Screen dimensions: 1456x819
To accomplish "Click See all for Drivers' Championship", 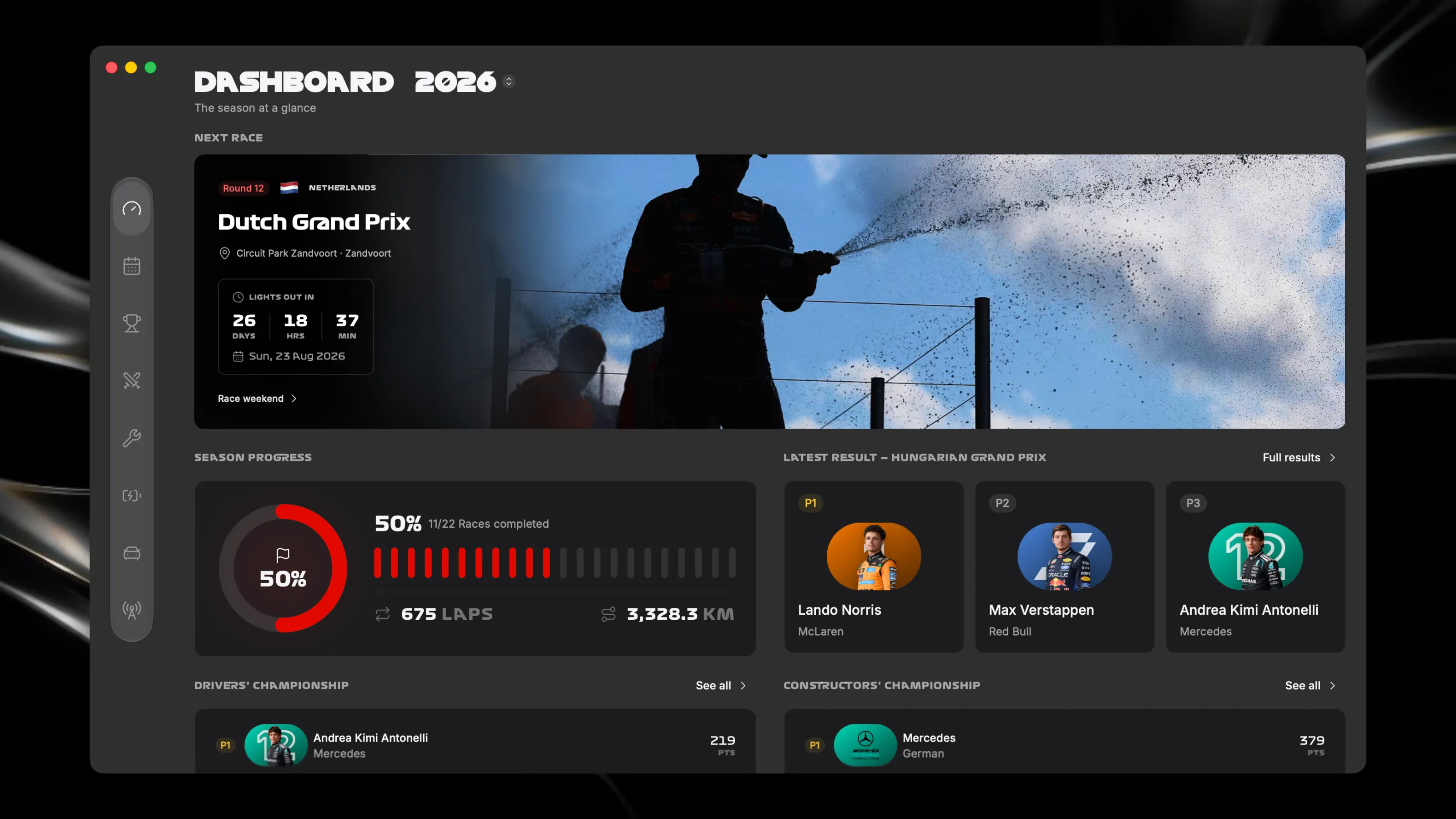I will (721, 685).
